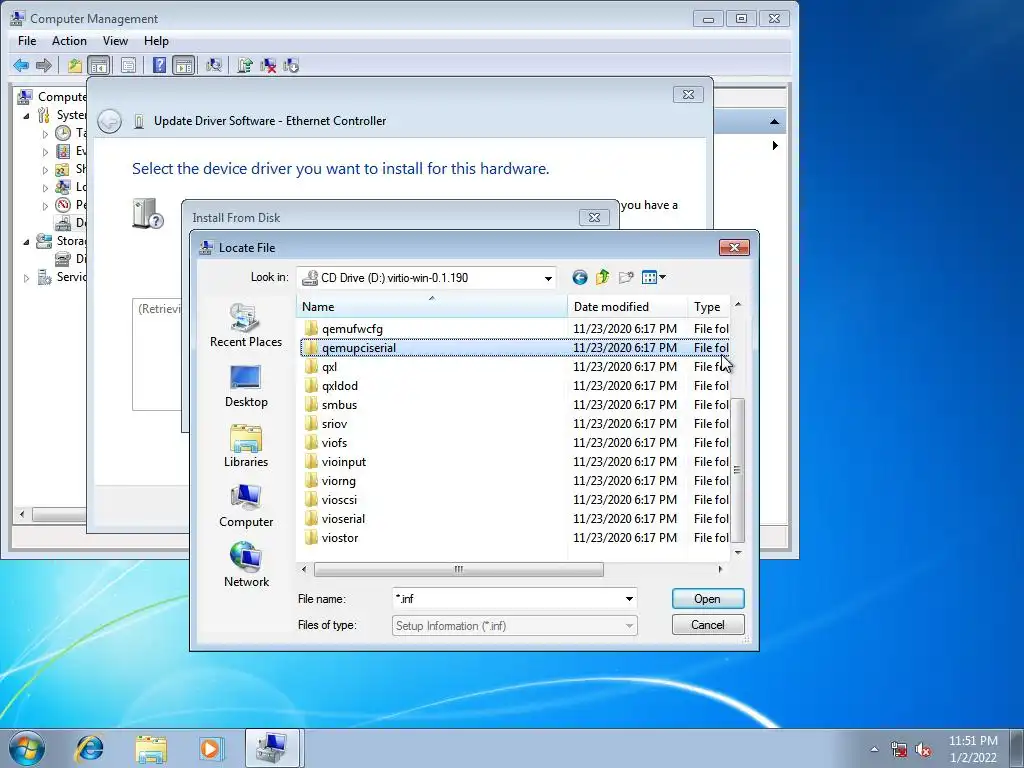Go back to last folder in Locate File
The width and height of the screenshot is (1024, 768).
tap(579, 278)
